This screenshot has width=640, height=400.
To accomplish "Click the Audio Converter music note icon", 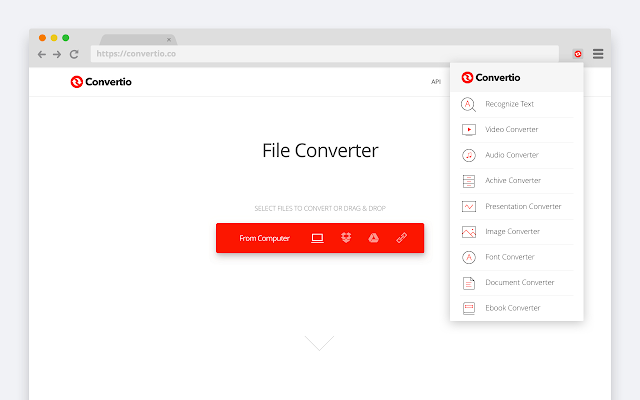I will click(469, 155).
